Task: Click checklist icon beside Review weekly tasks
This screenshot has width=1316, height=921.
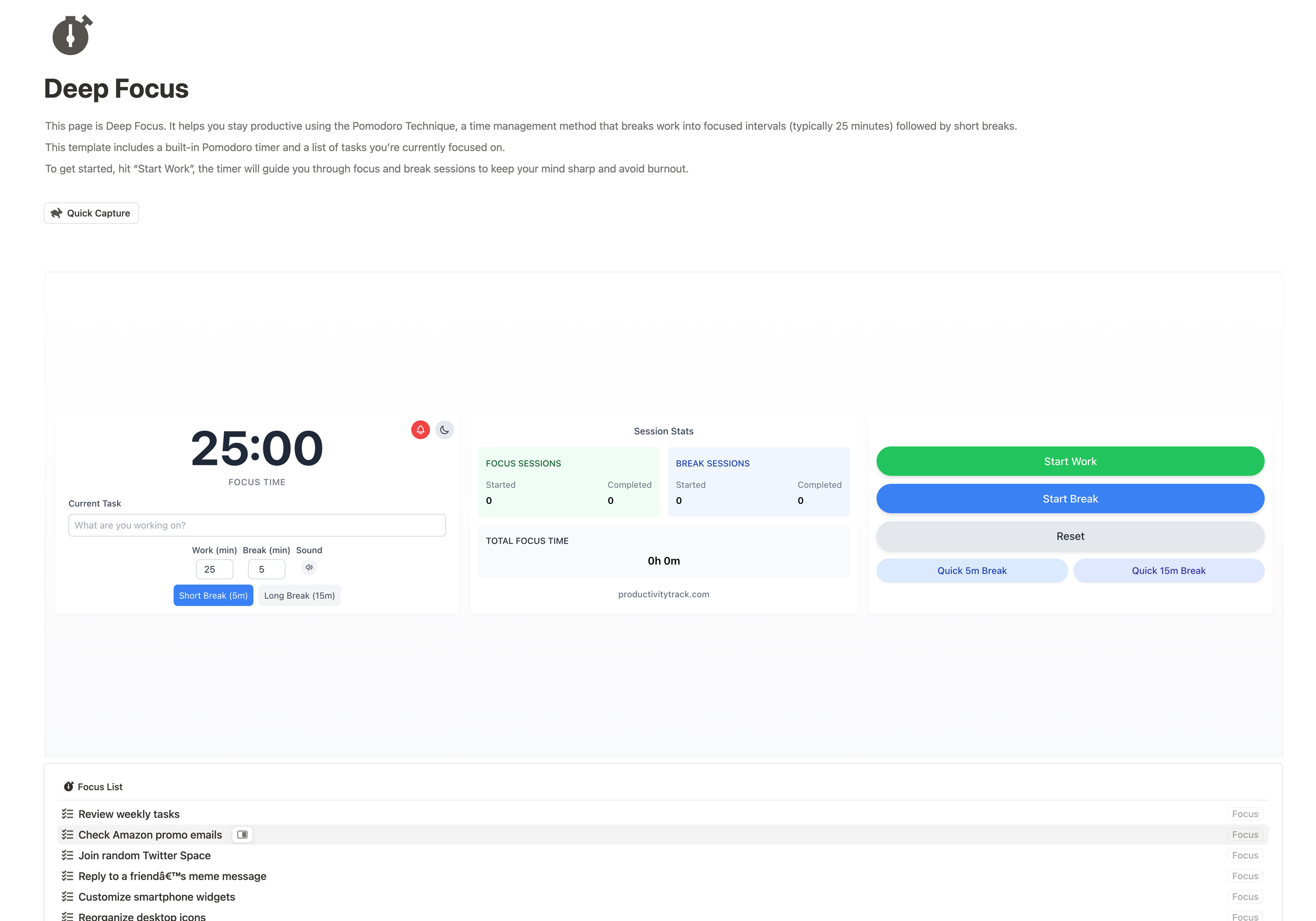Action: pos(67,814)
